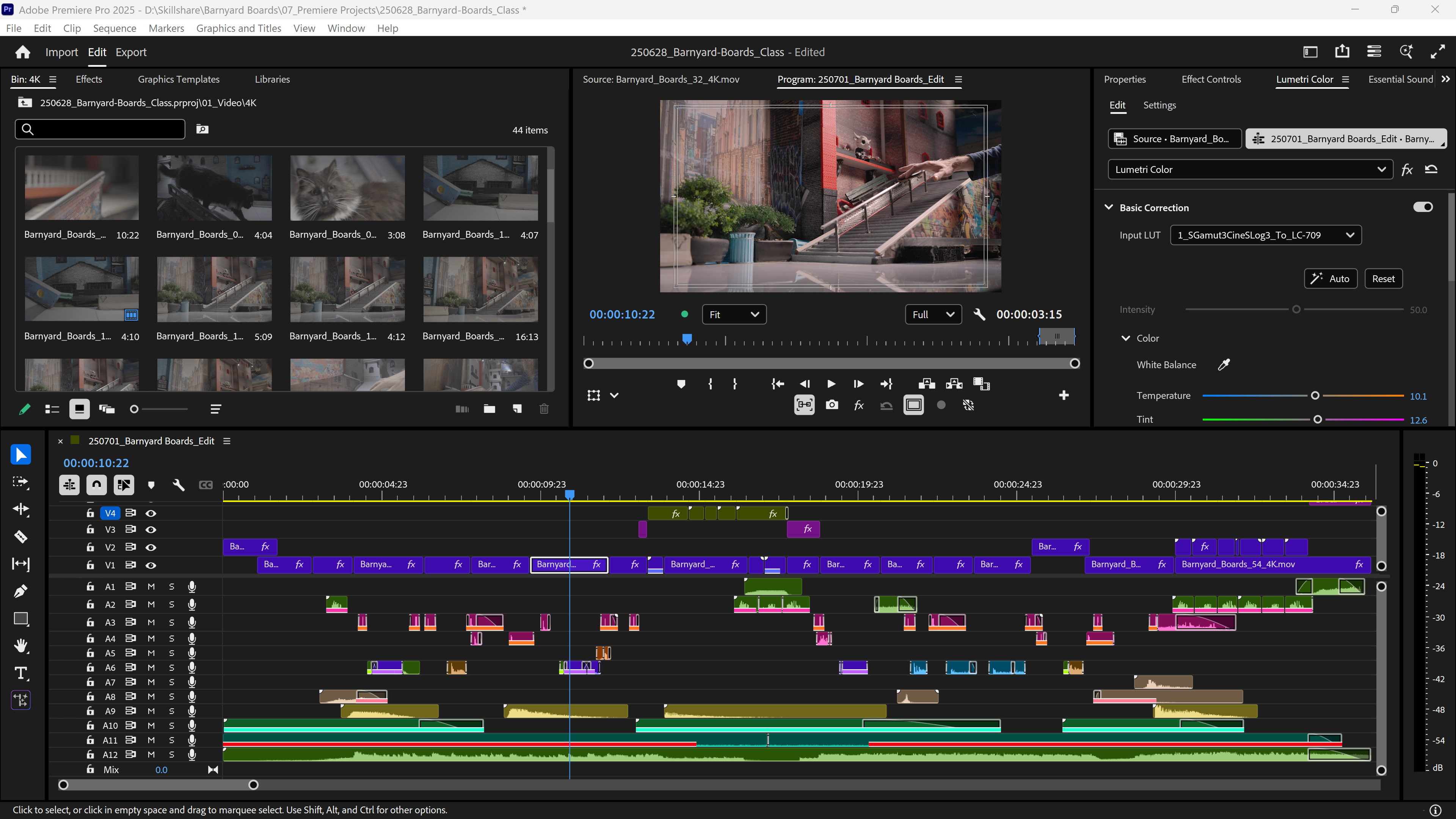Select the Type tool
Screen dimensions: 1456x819
(x=21, y=673)
